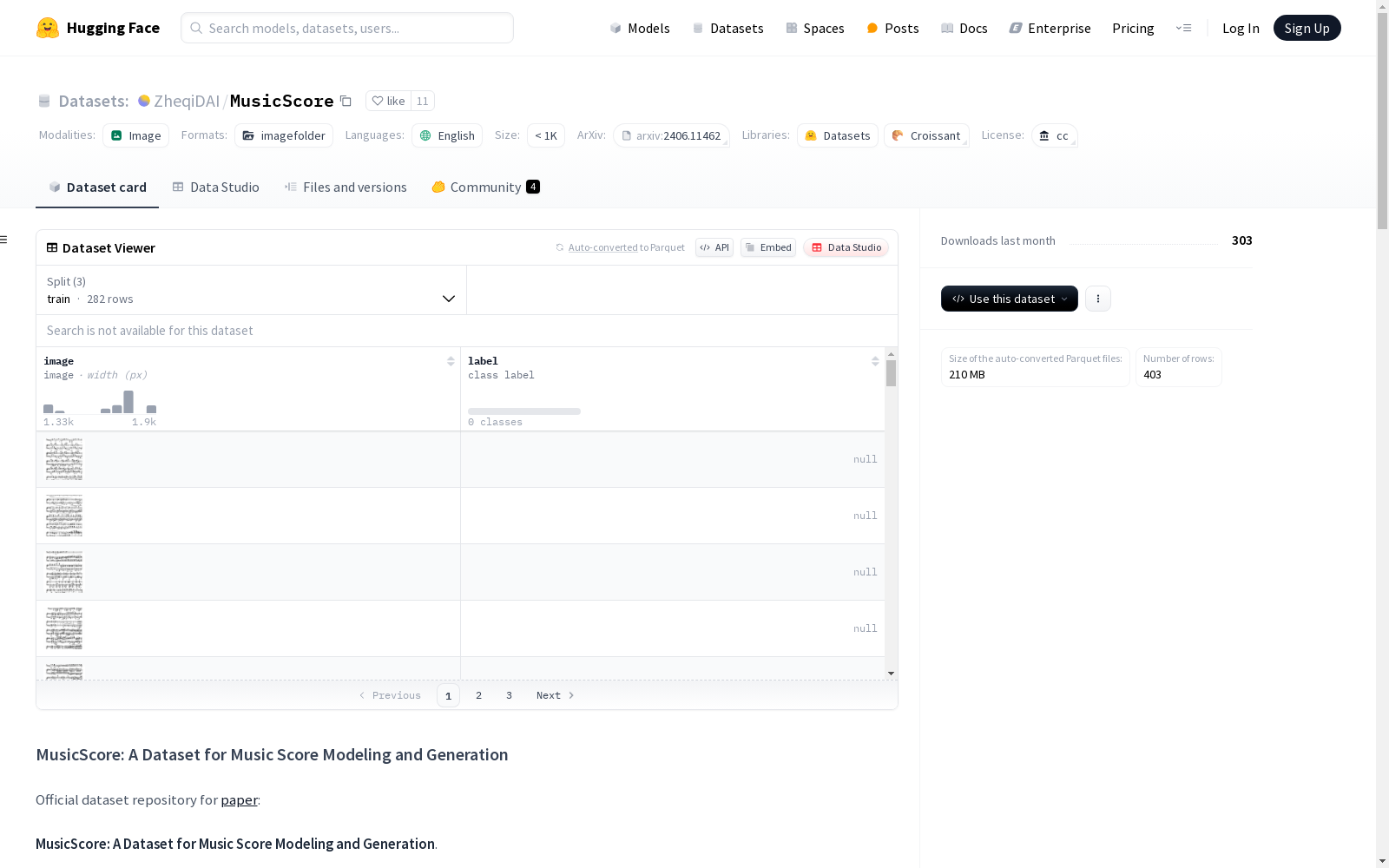Click the label classes distribution bar

point(524,411)
